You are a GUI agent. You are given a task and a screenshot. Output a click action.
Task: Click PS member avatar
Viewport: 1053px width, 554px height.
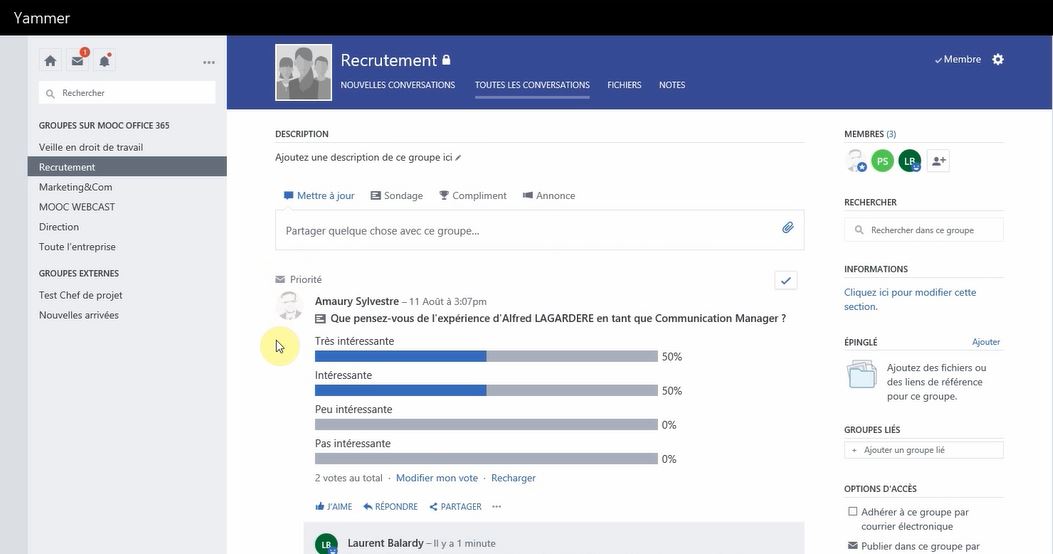click(x=882, y=160)
